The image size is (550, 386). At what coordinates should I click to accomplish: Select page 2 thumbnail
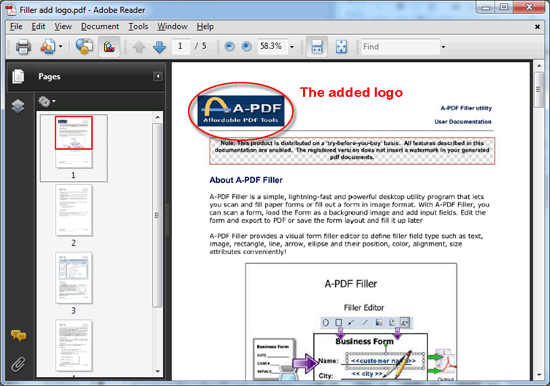(74, 210)
